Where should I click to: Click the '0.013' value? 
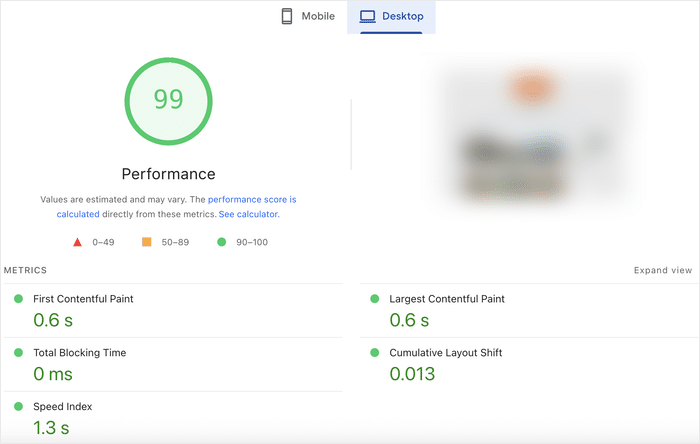tap(412, 374)
